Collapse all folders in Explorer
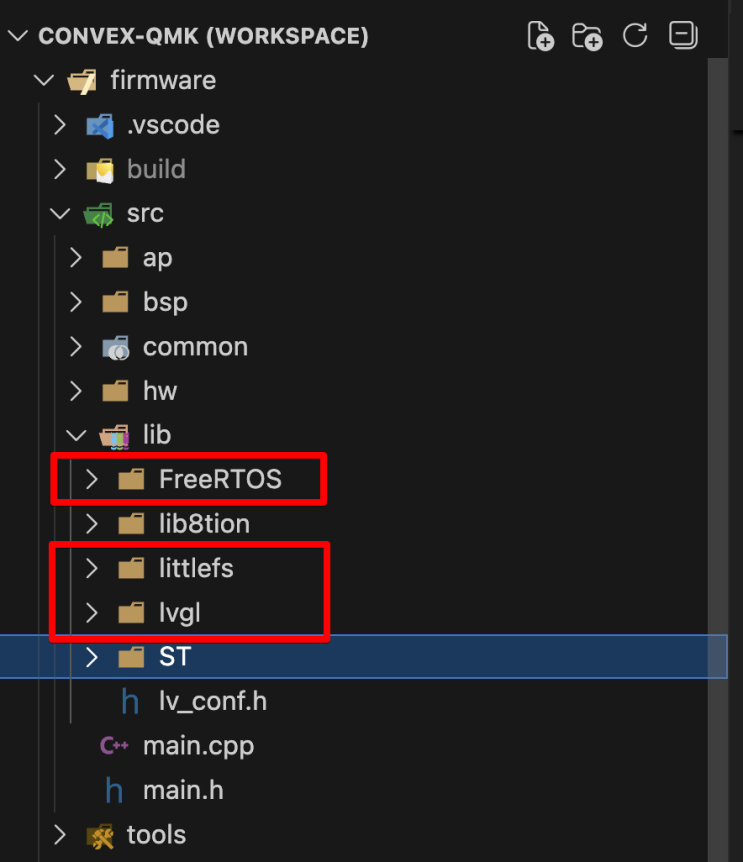This screenshot has height=862, width=743. tap(683, 36)
